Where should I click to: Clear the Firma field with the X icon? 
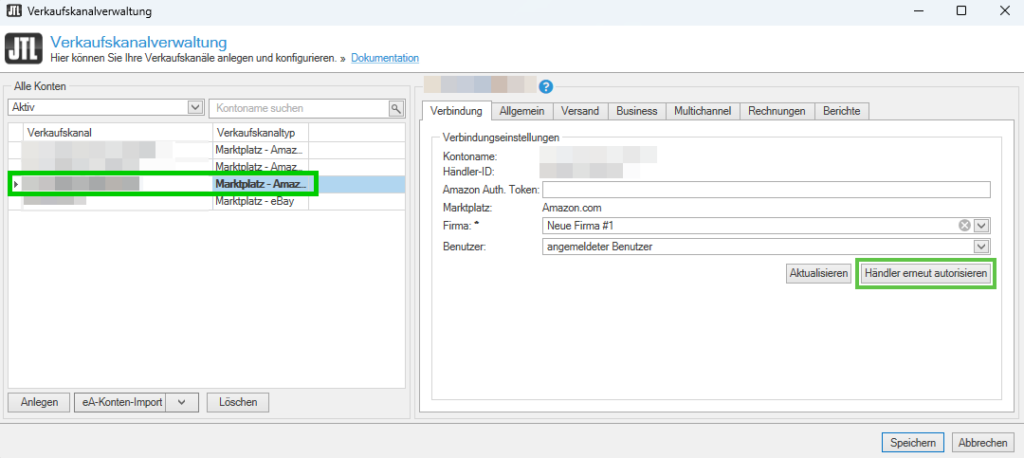click(965, 225)
